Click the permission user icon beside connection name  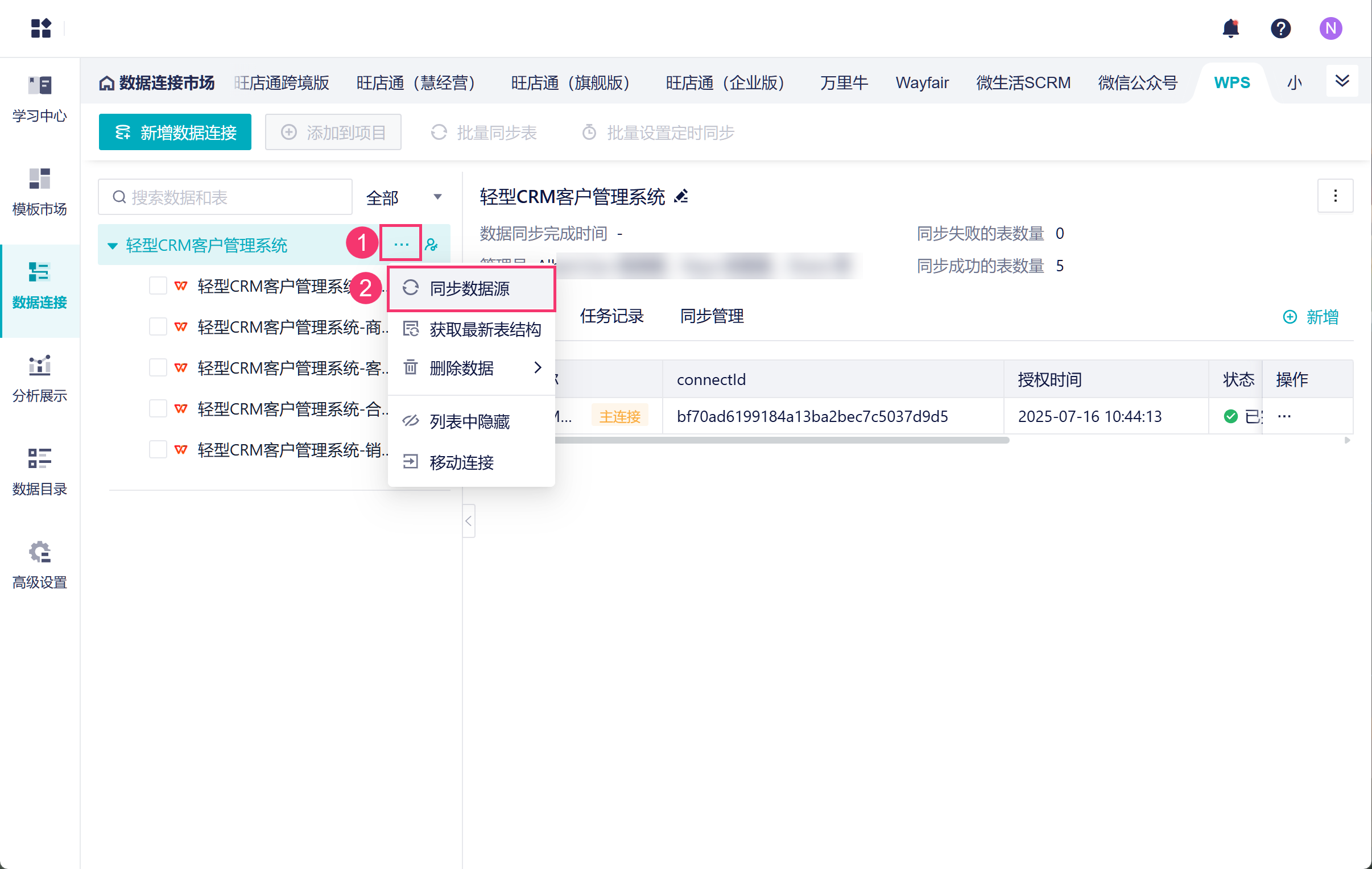click(x=432, y=245)
